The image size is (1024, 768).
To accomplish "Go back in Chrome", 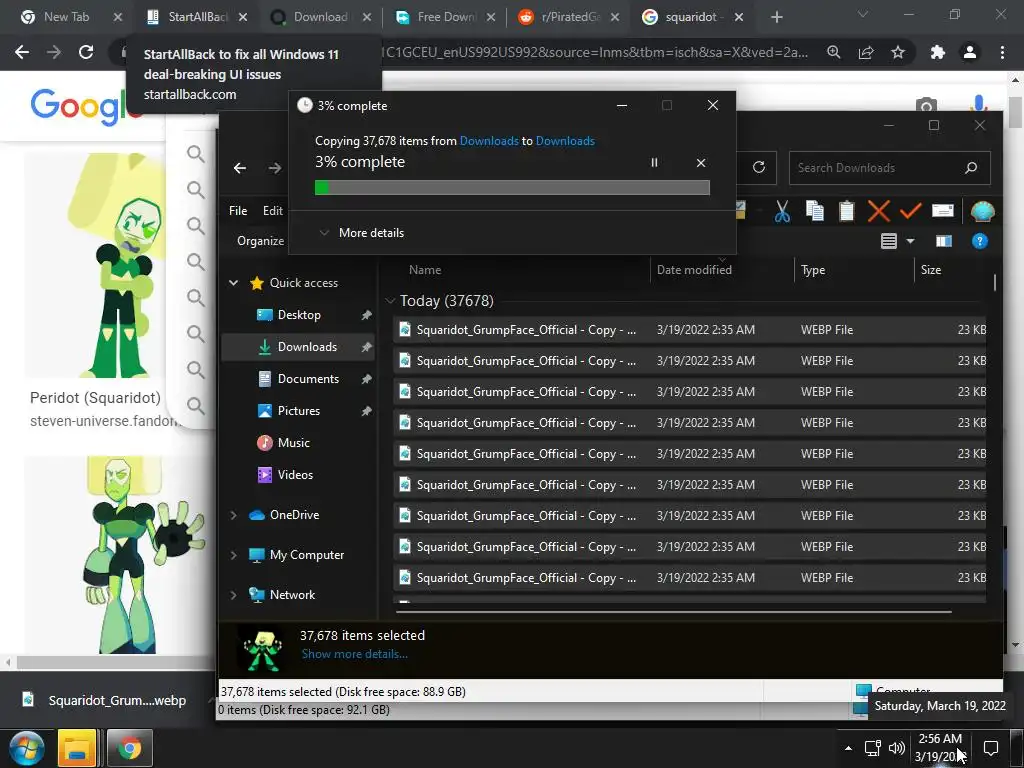I will [22, 52].
